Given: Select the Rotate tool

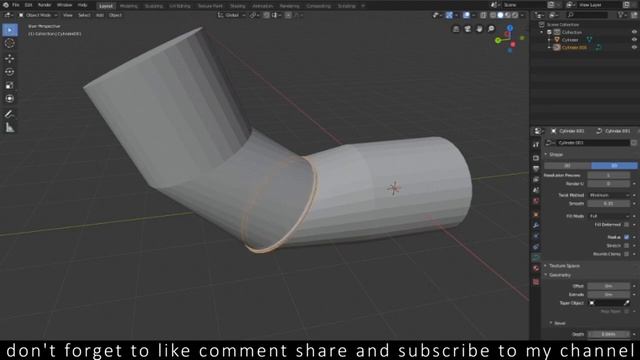Looking at the screenshot, I should tap(10, 72).
